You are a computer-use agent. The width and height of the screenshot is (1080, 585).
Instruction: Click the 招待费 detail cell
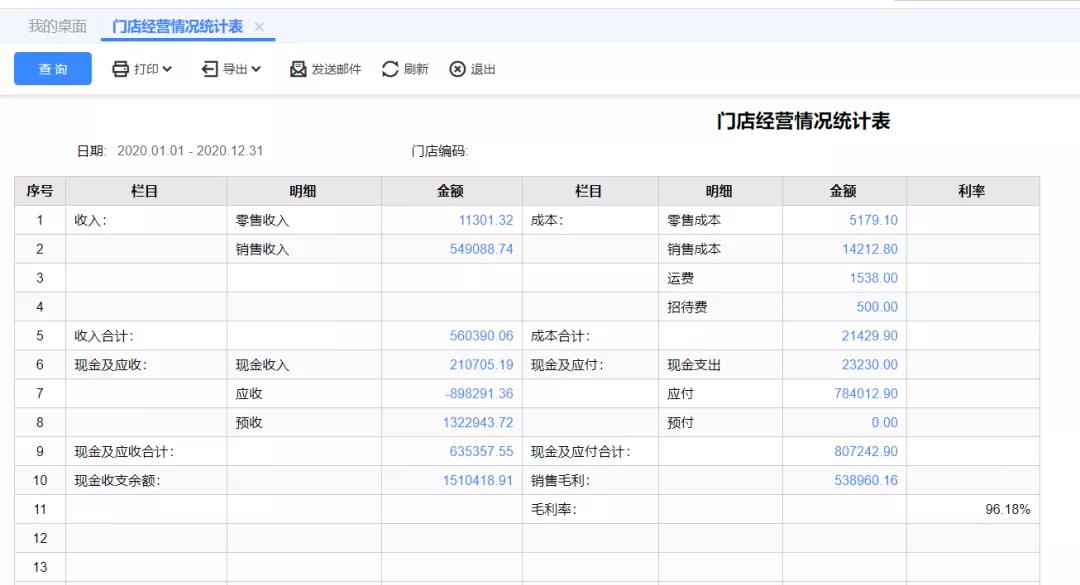(x=720, y=307)
